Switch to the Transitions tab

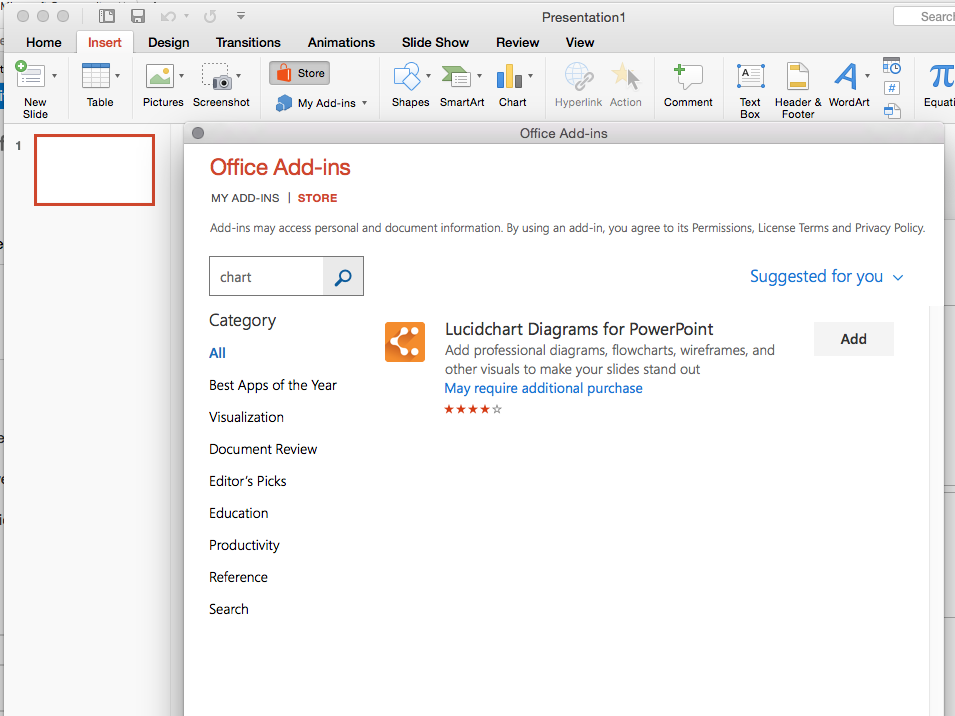click(248, 43)
